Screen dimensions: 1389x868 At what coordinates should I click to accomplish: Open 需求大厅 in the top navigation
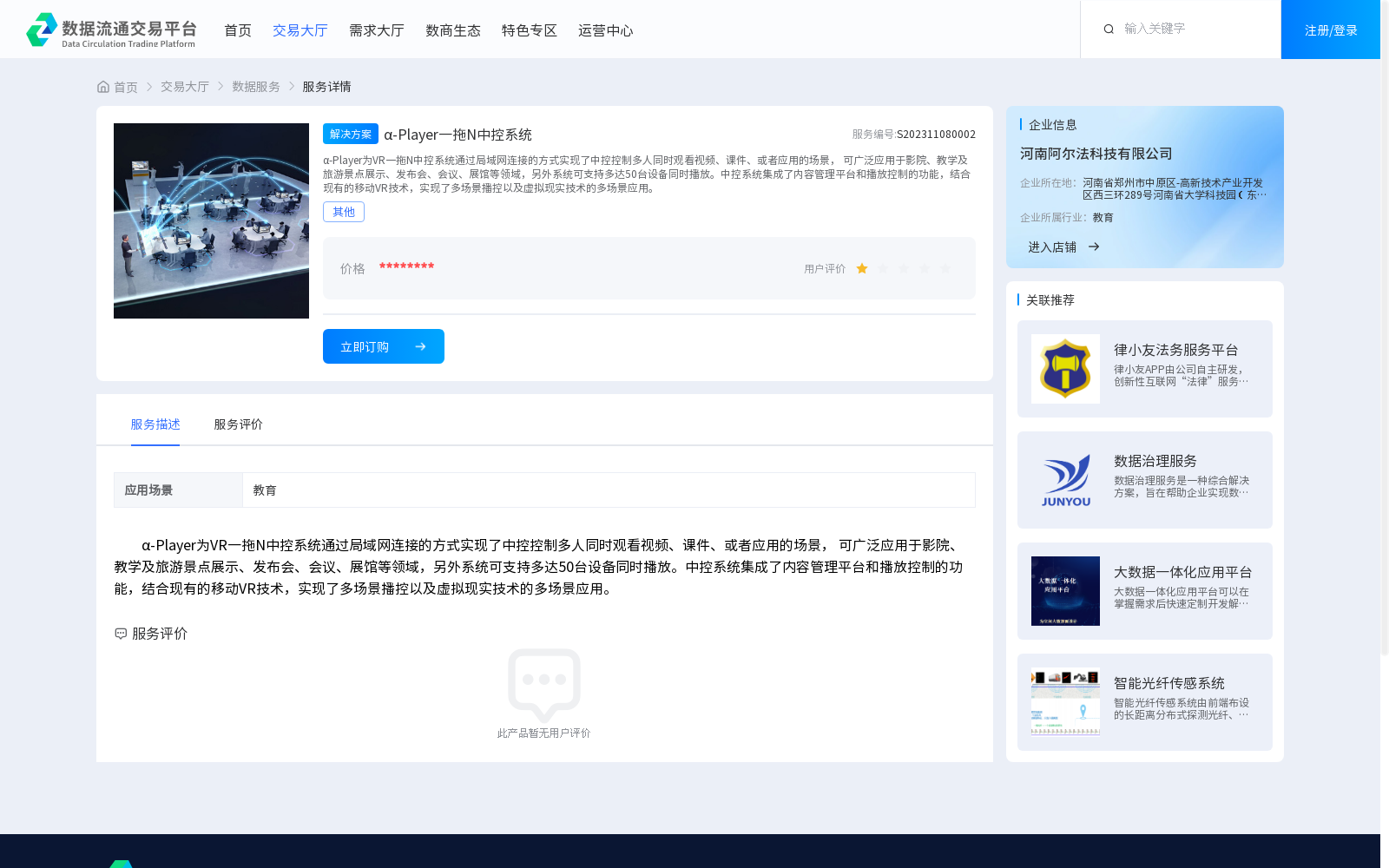pyautogui.click(x=377, y=30)
